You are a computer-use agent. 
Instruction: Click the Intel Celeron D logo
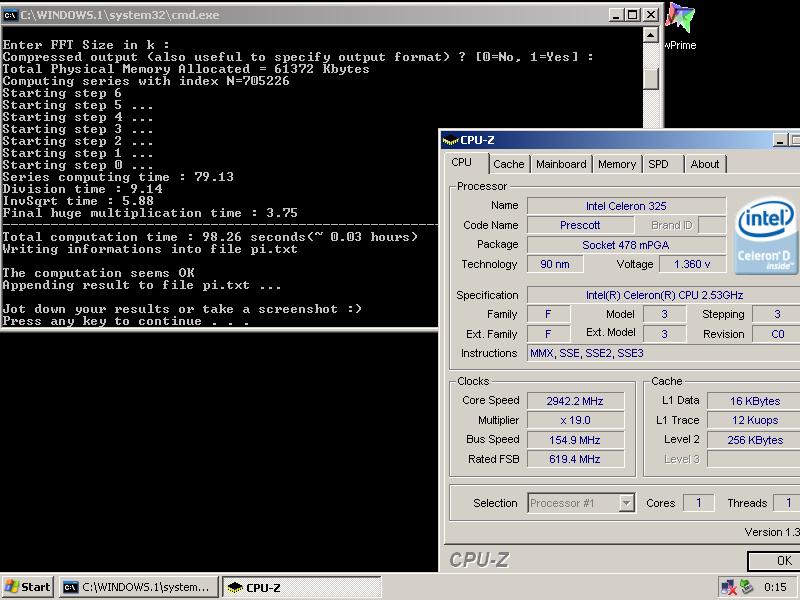765,236
